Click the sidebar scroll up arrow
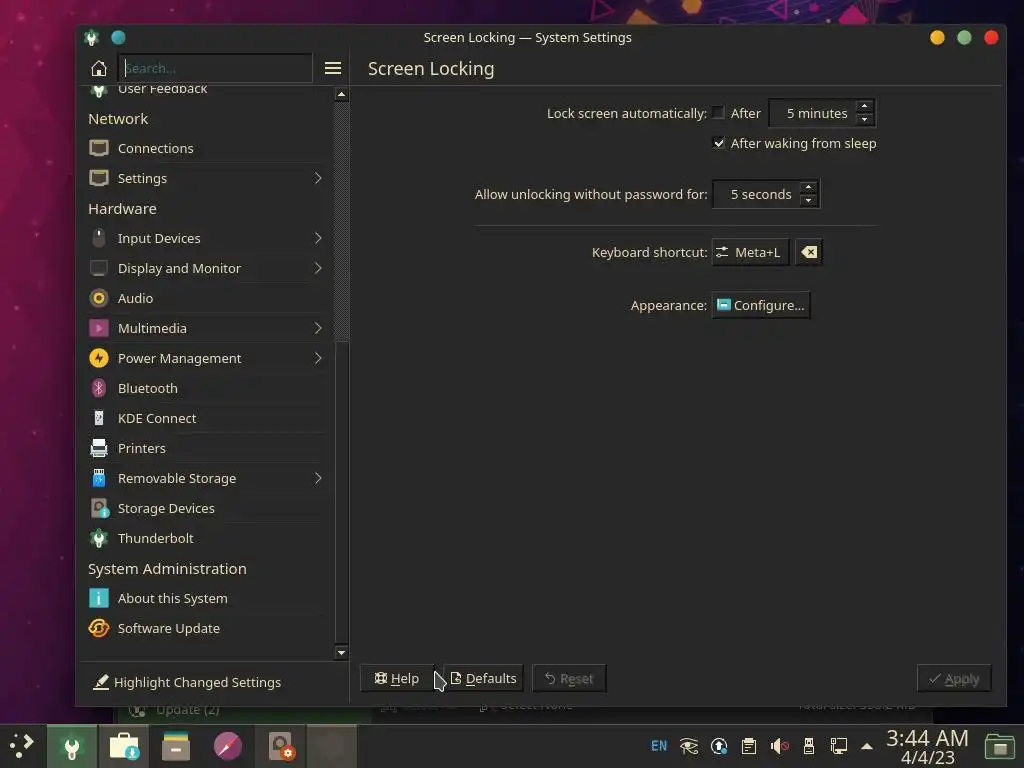 [342, 95]
